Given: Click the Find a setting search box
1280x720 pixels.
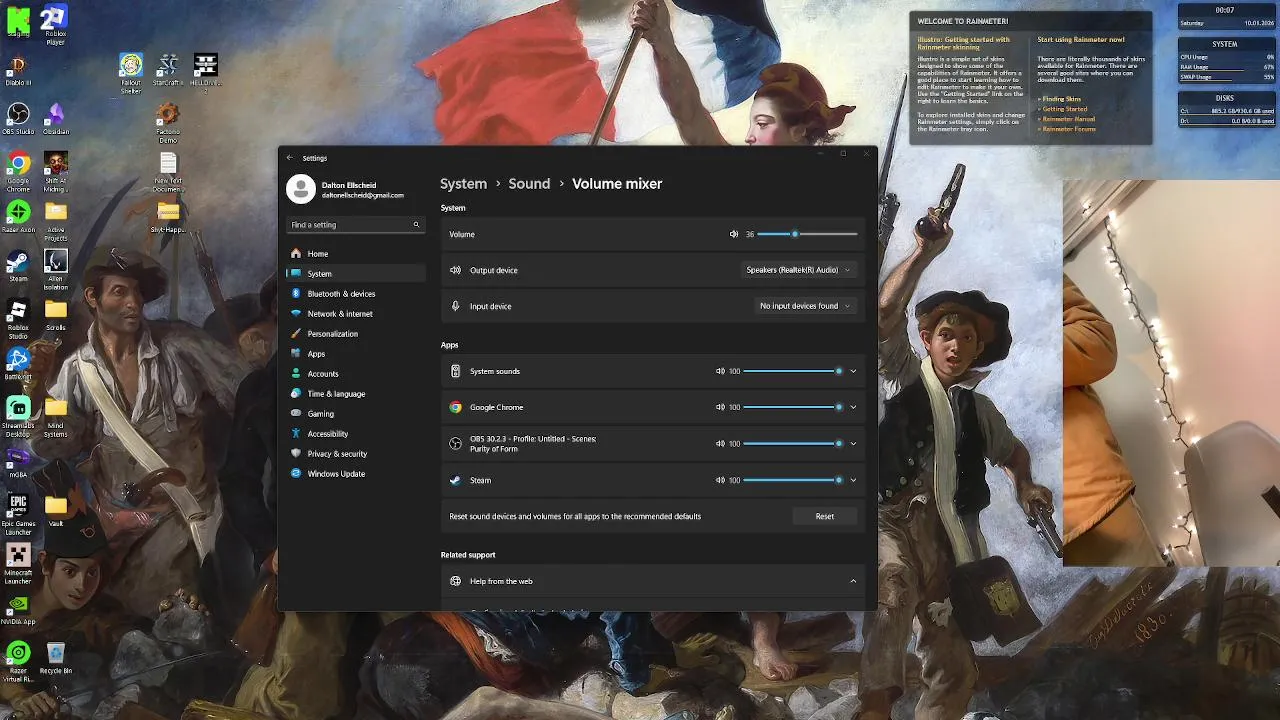Looking at the screenshot, I should [355, 224].
